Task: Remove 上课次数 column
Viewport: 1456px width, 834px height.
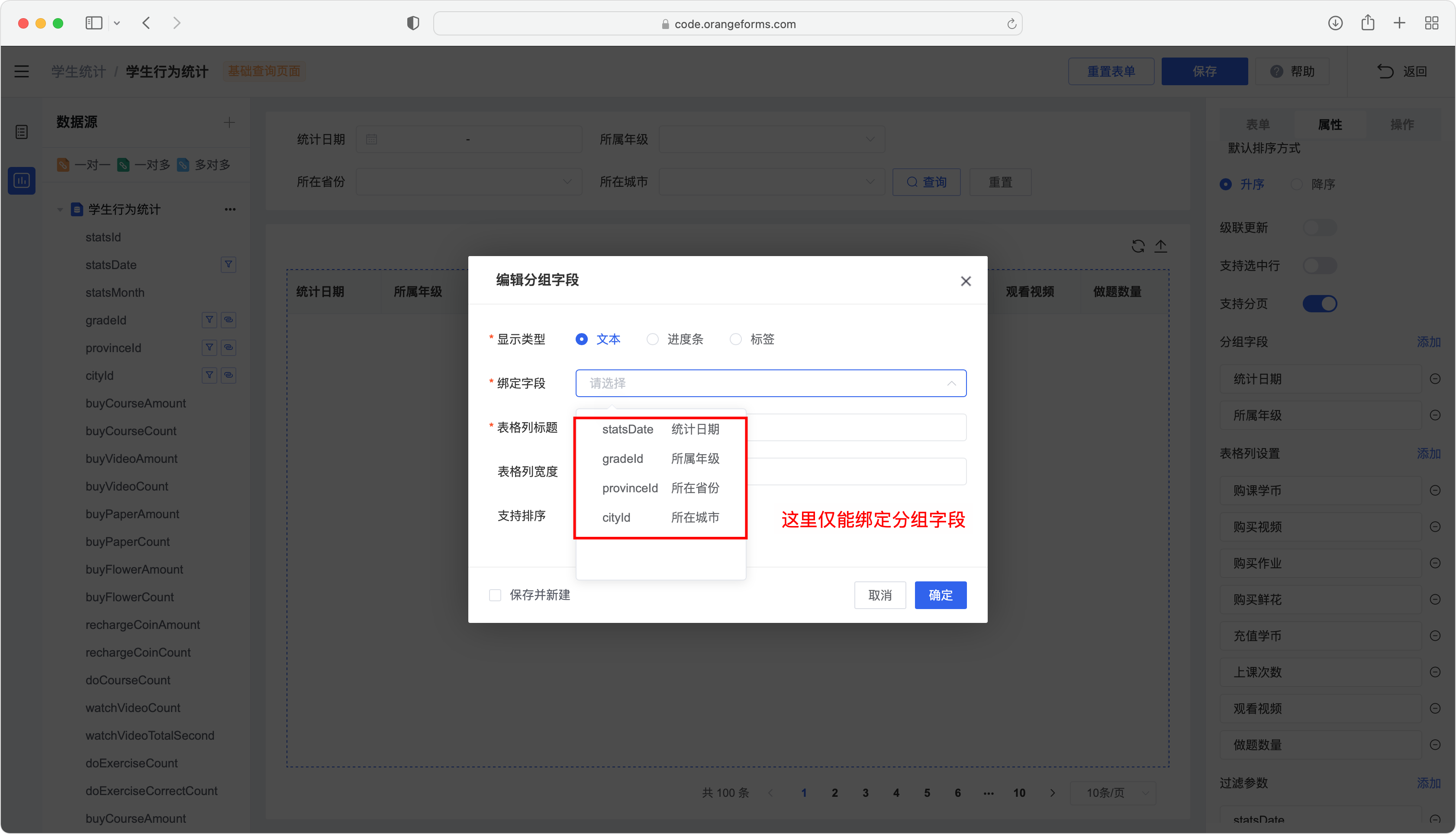Action: (x=1435, y=673)
